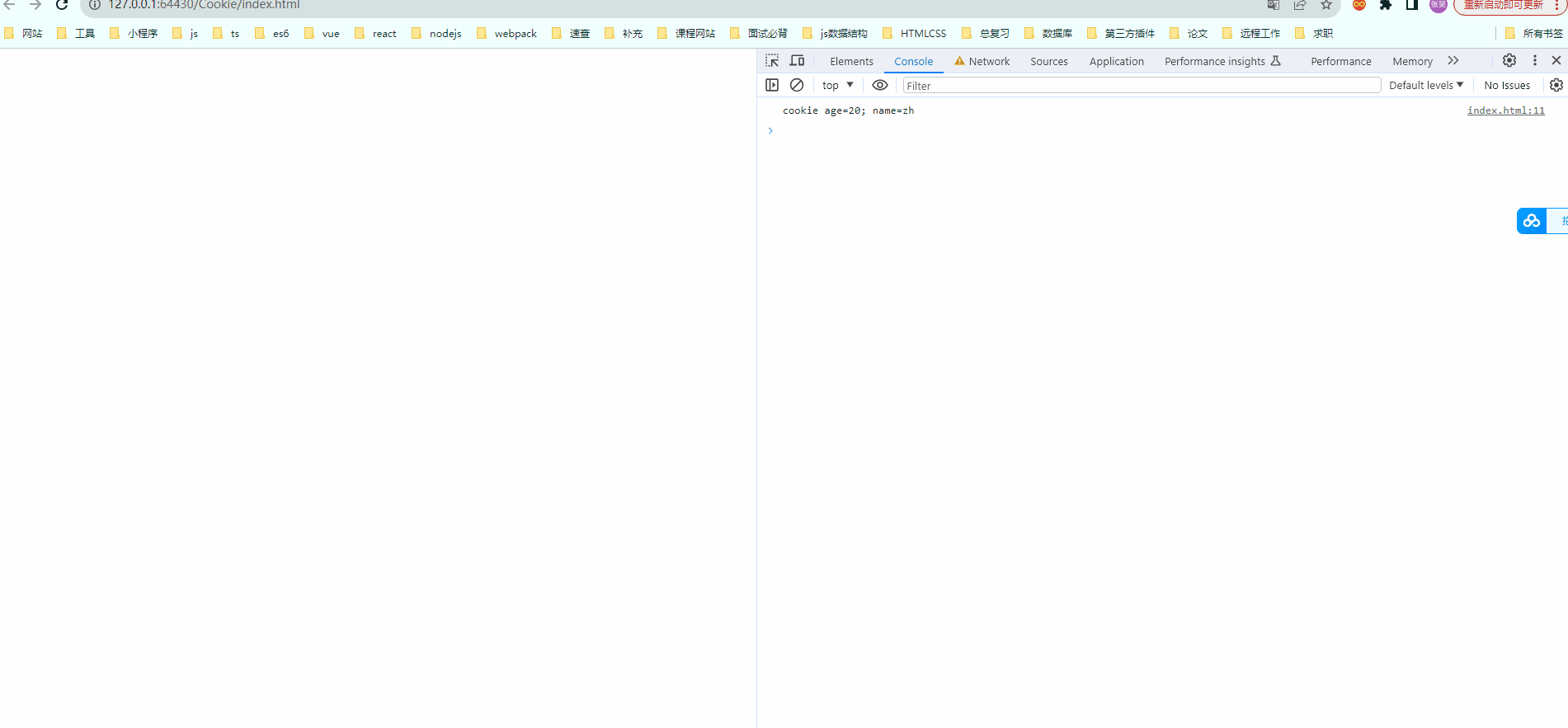The height and width of the screenshot is (728, 1568).
Task: Toggle the browser side panel icon
Action: coord(1412,5)
